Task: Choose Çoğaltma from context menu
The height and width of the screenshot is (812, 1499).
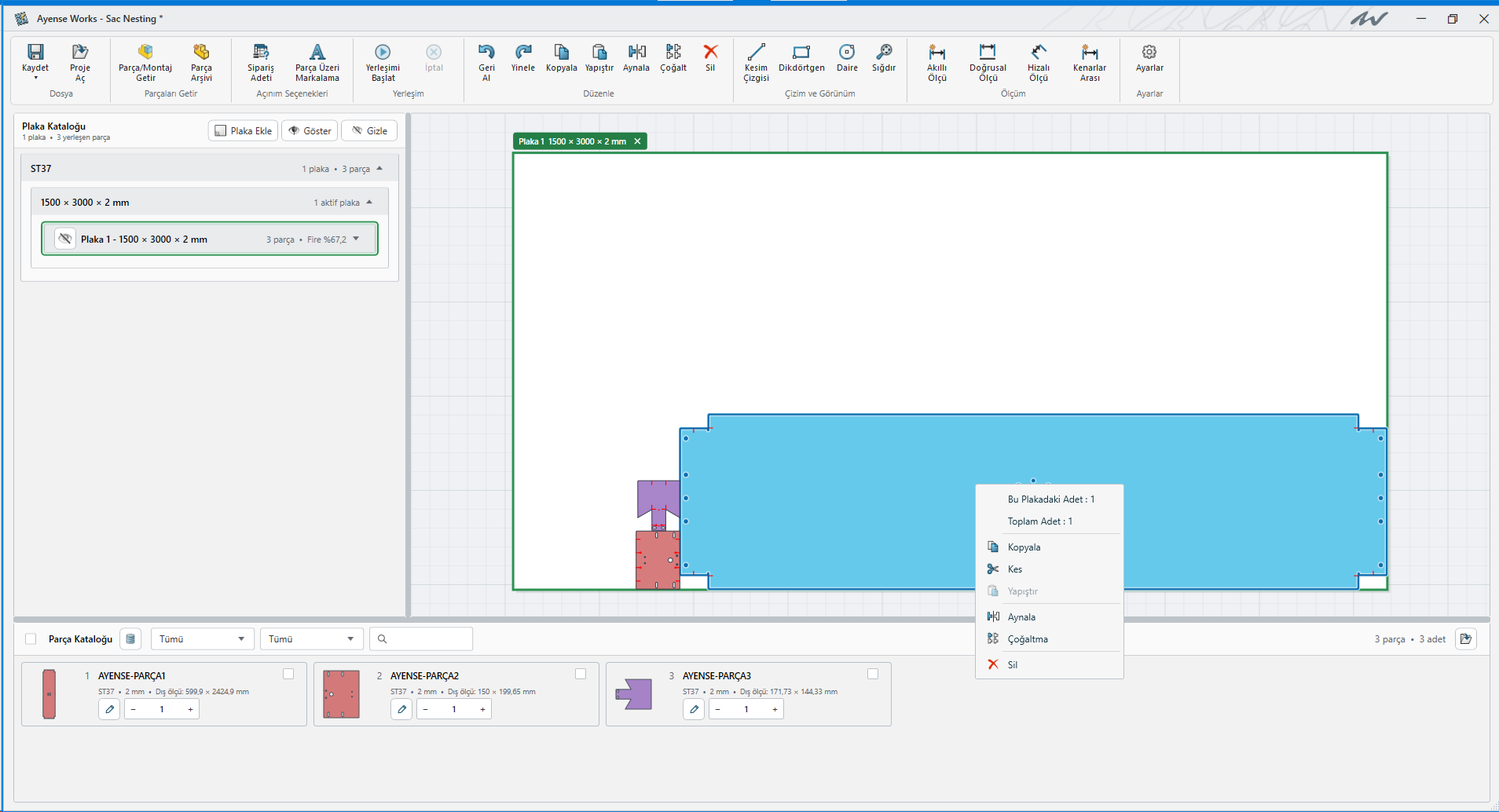Action: [1050, 638]
